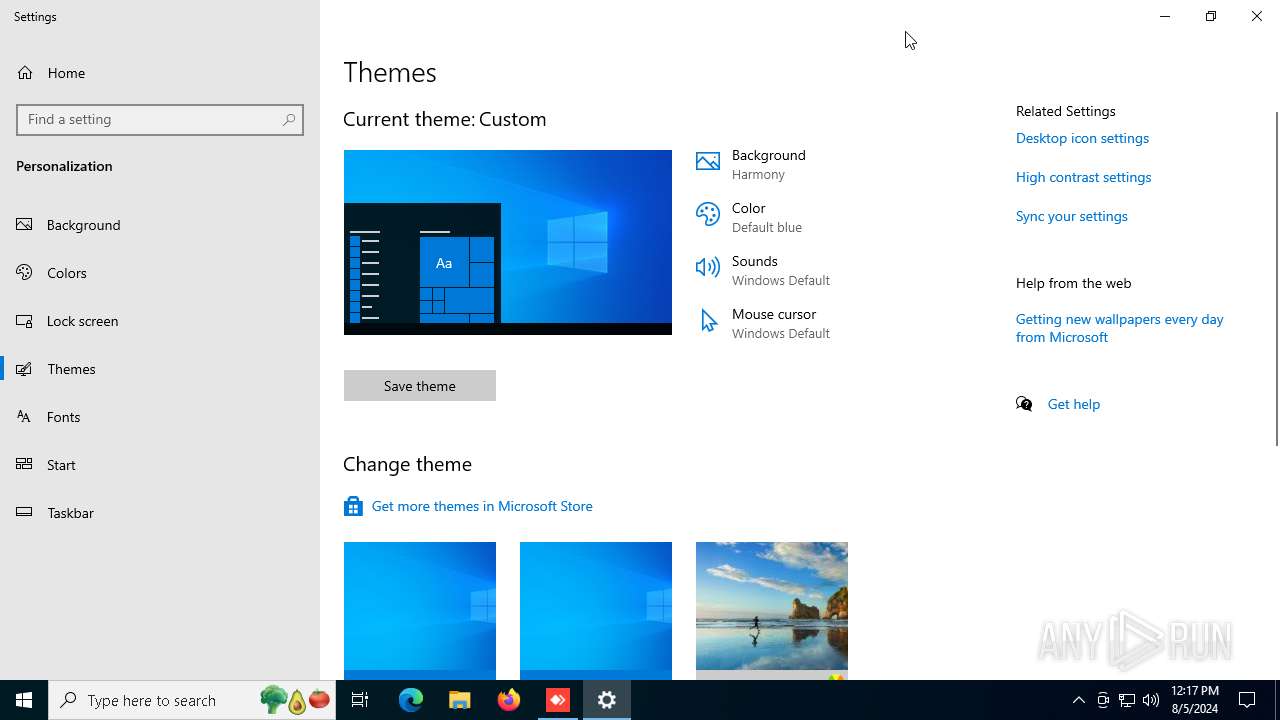Image resolution: width=1280 pixels, height=720 pixels.
Task: Select Fonts in Personalization menu
Action: coord(160,417)
